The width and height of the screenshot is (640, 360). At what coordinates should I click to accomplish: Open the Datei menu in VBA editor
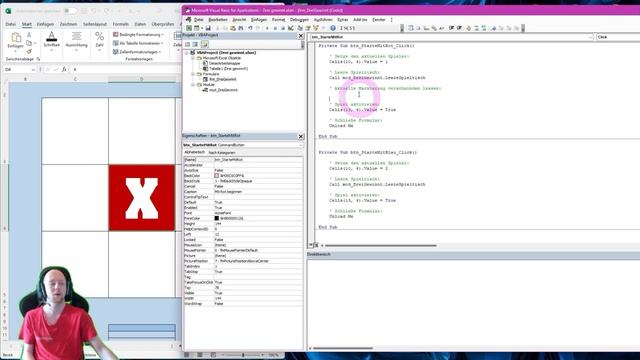(199, 20)
